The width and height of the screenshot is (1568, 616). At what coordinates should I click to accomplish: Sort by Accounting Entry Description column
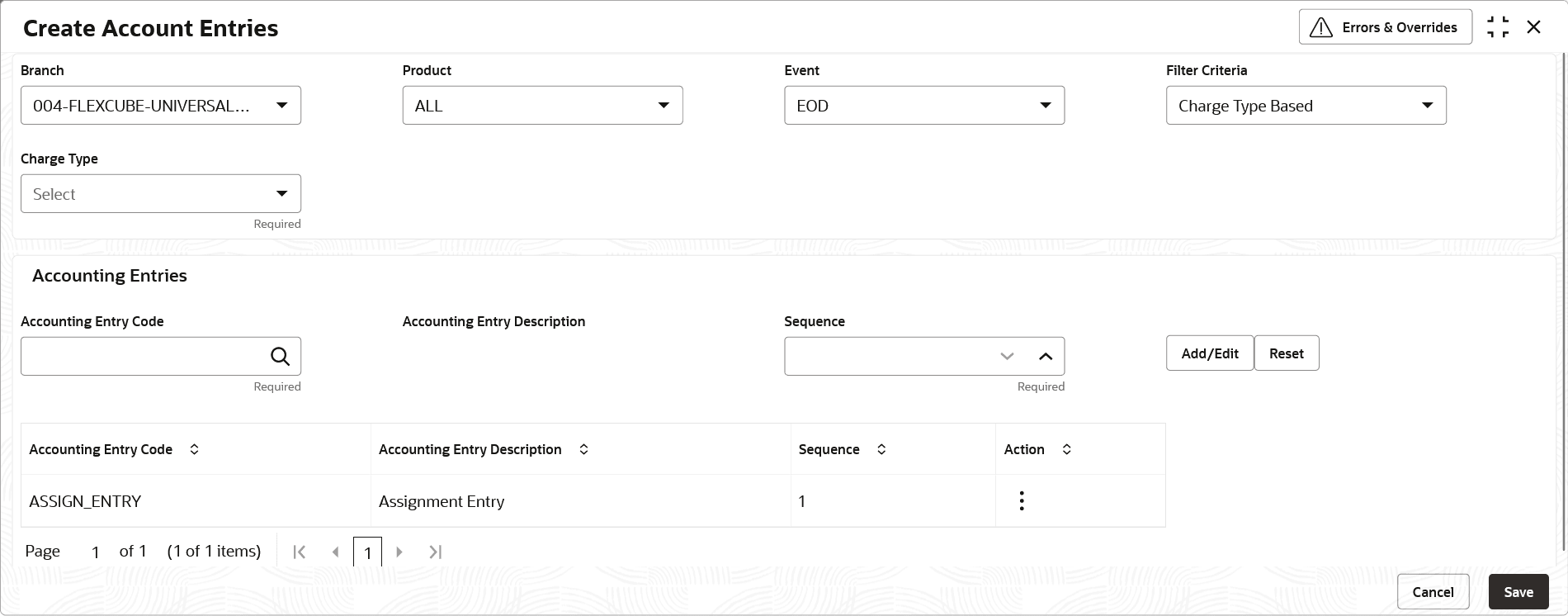click(583, 449)
